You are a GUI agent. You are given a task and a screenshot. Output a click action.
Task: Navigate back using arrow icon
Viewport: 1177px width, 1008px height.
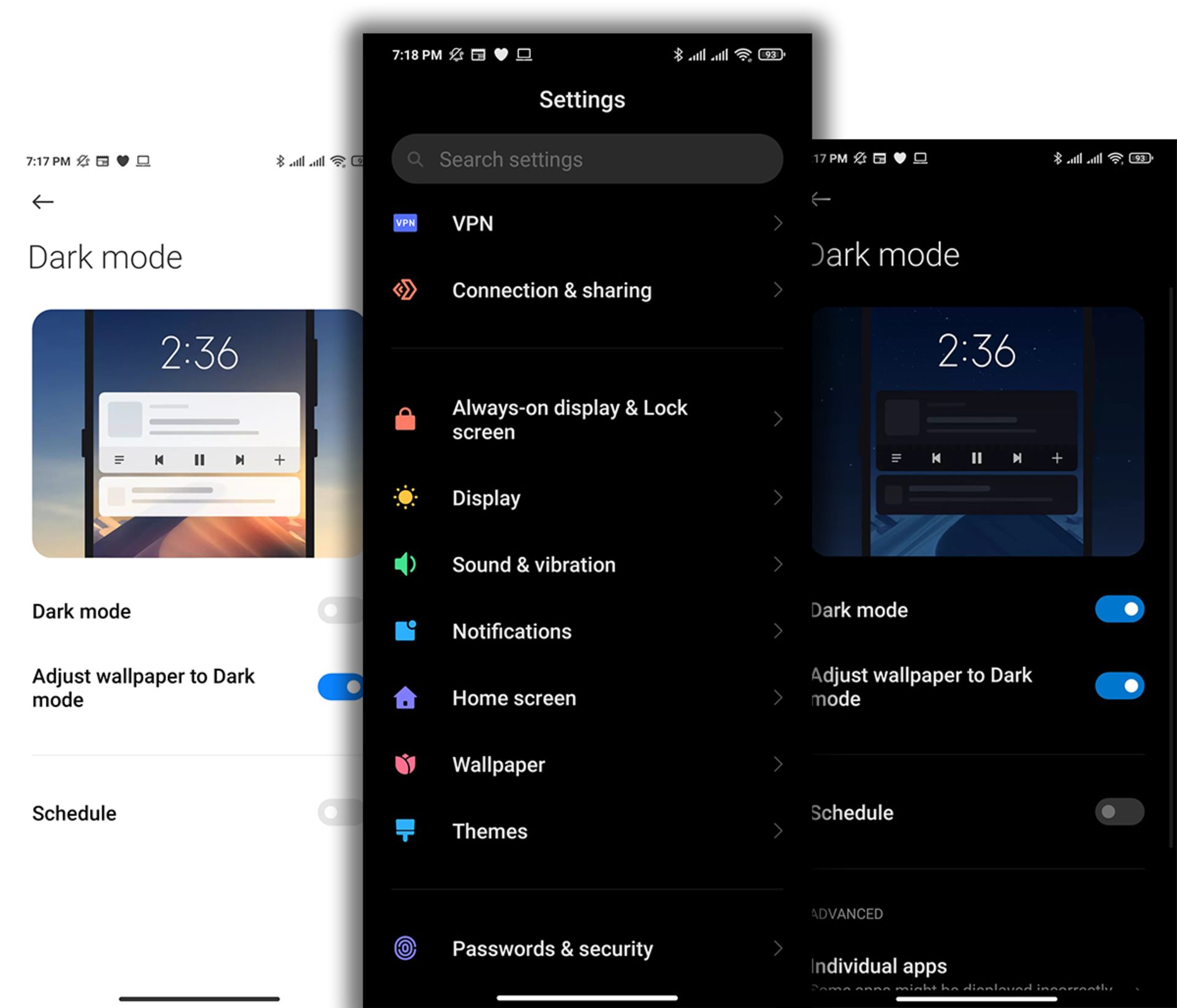tap(43, 201)
